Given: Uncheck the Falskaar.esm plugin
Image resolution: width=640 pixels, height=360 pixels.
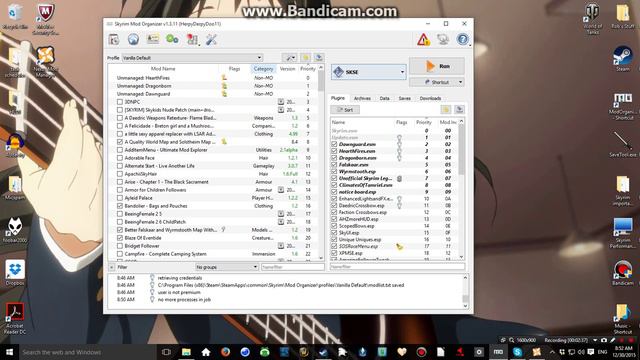Looking at the screenshot, I should [334, 164].
